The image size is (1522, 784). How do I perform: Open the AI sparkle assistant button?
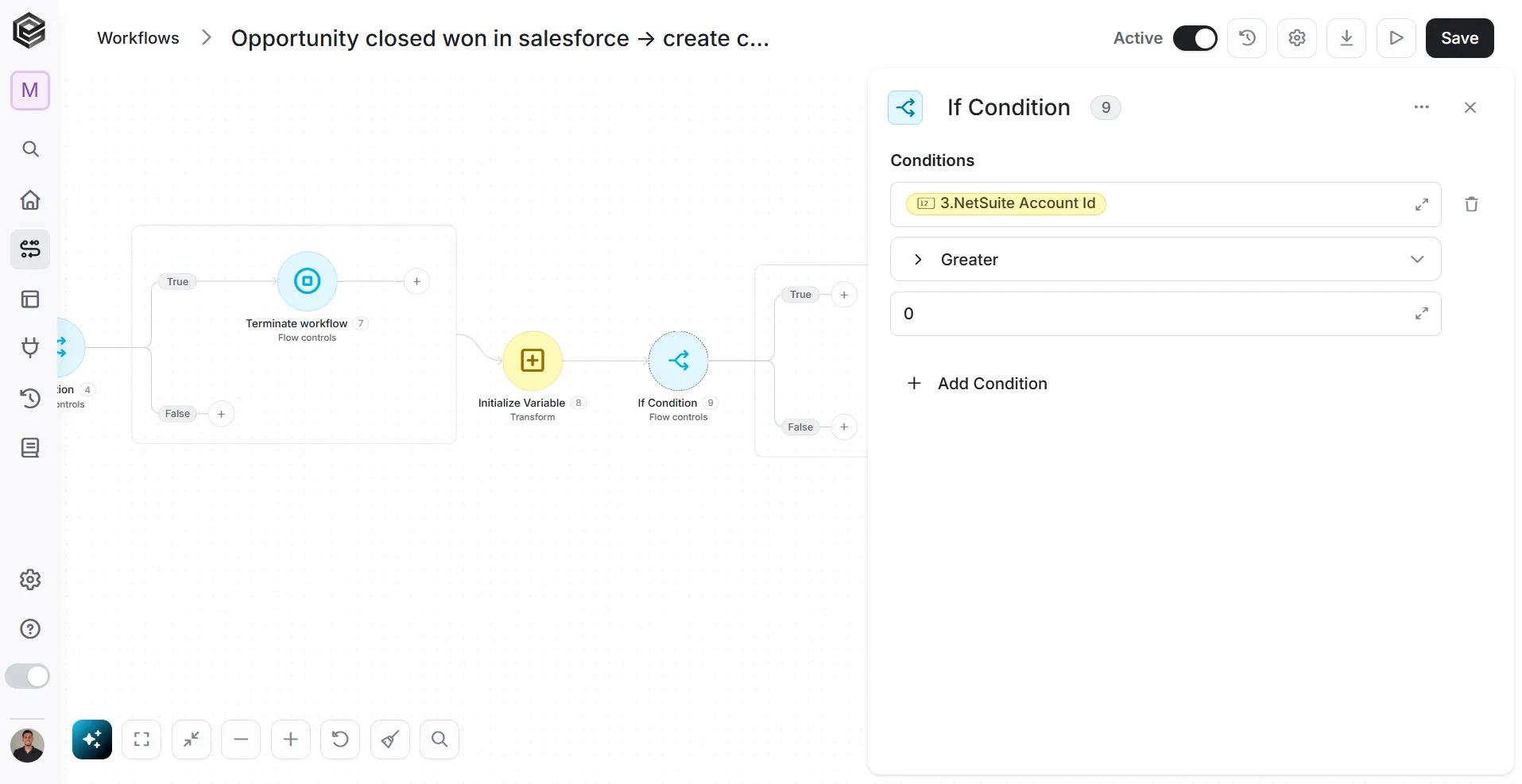(x=92, y=740)
